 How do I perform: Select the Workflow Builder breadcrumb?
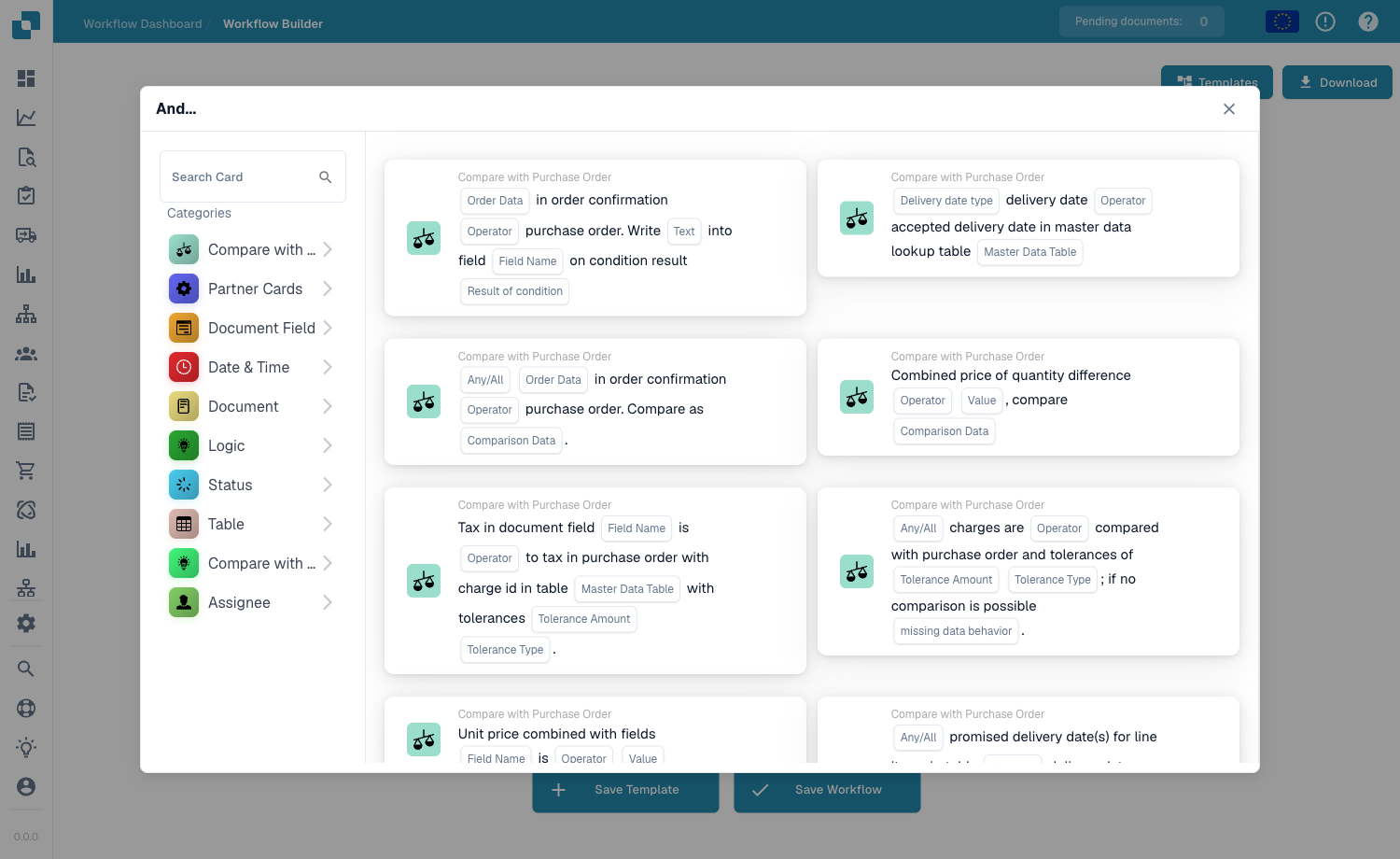273,23
